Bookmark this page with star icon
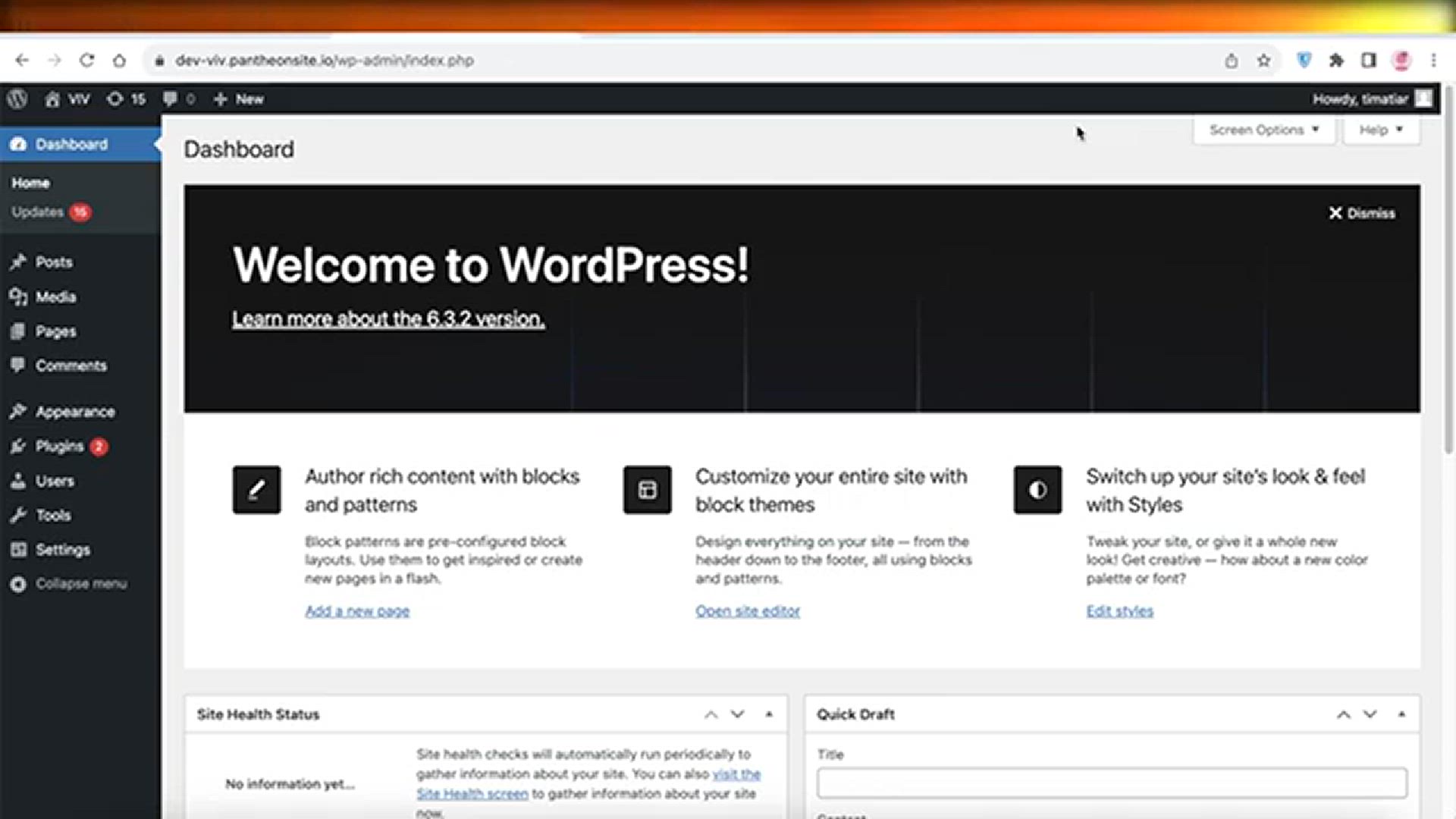The width and height of the screenshot is (1456, 819). point(1263,61)
